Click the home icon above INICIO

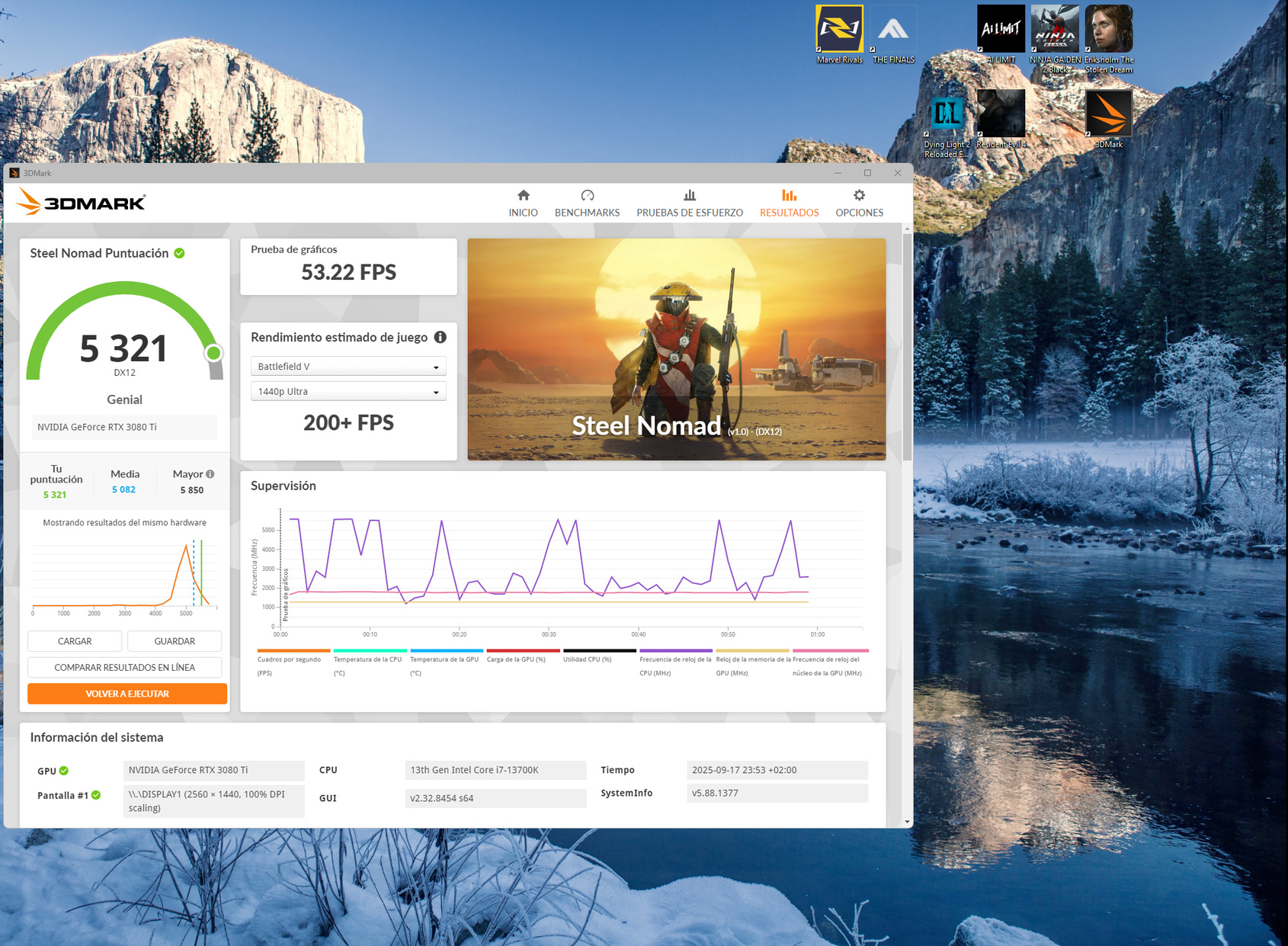524,195
